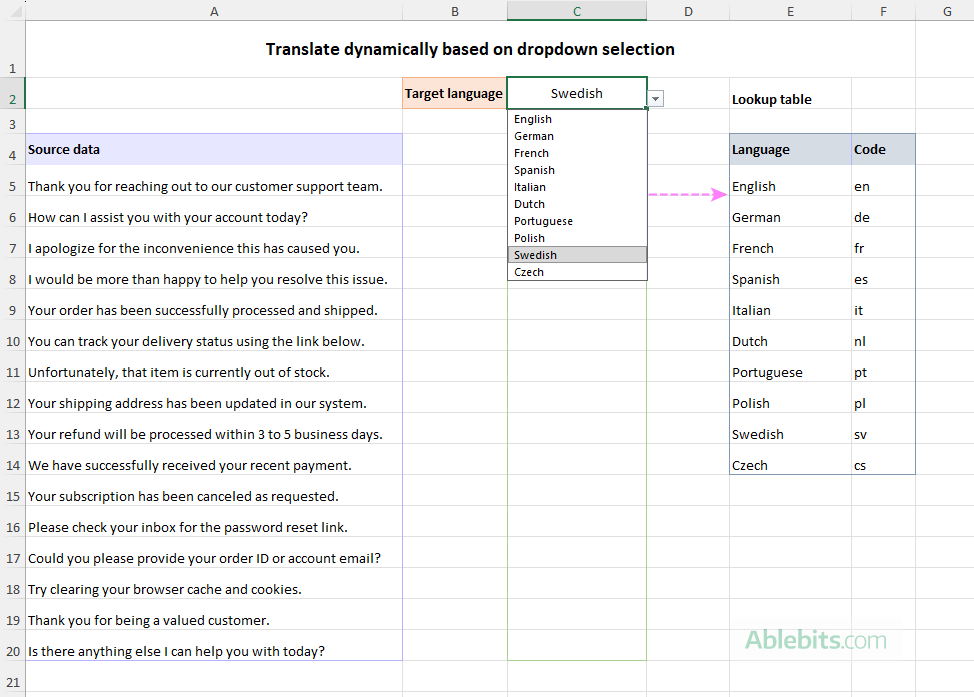The height and width of the screenshot is (697, 974).
Task: Choose highlighted Swedish in the dropdown list
Action: (x=577, y=255)
